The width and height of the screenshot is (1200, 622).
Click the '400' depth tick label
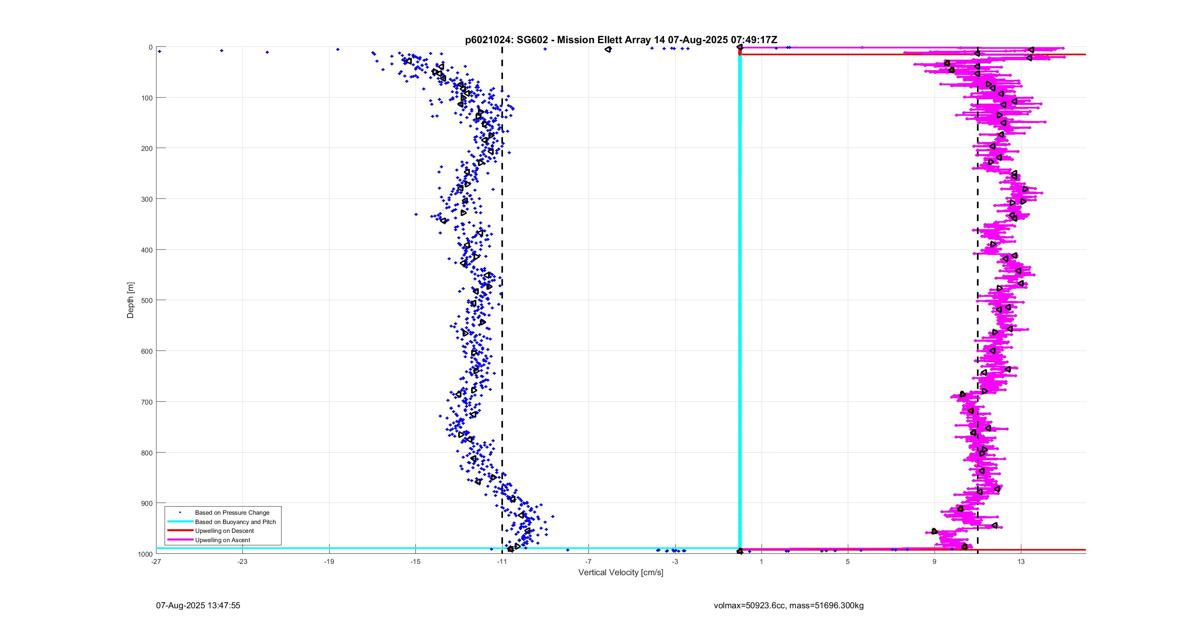[146, 250]
